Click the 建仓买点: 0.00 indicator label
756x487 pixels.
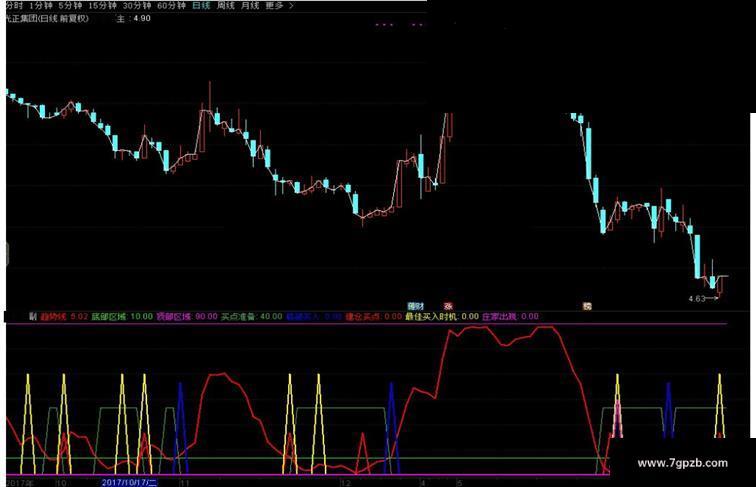[x=374, y=317]
